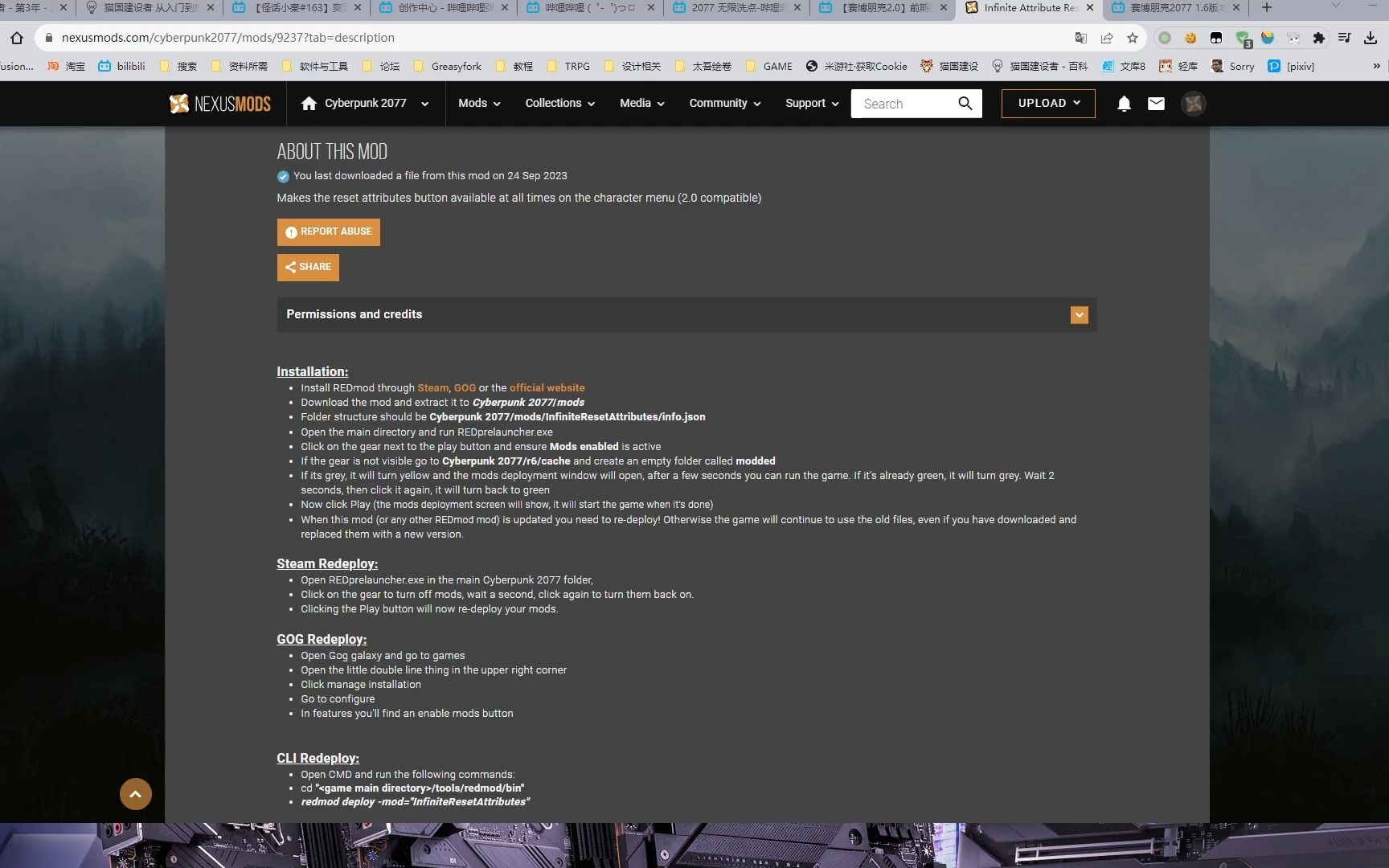This screenshot has width=1389, height=868.
Task: Open the Sorry bookmark
Action: [1233, 66]
